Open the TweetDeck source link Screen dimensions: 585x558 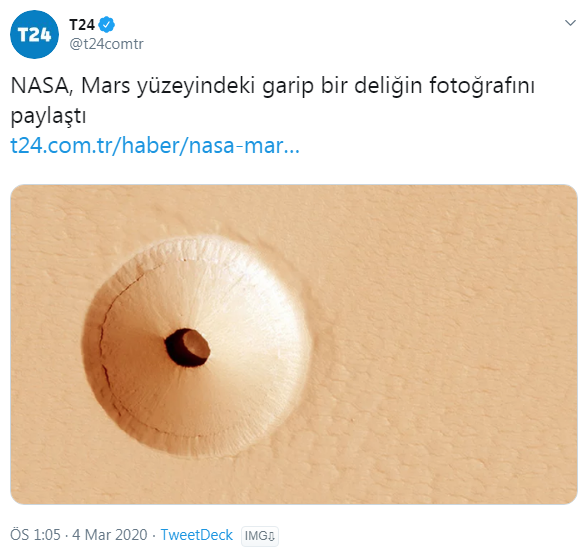coord(197,535)
